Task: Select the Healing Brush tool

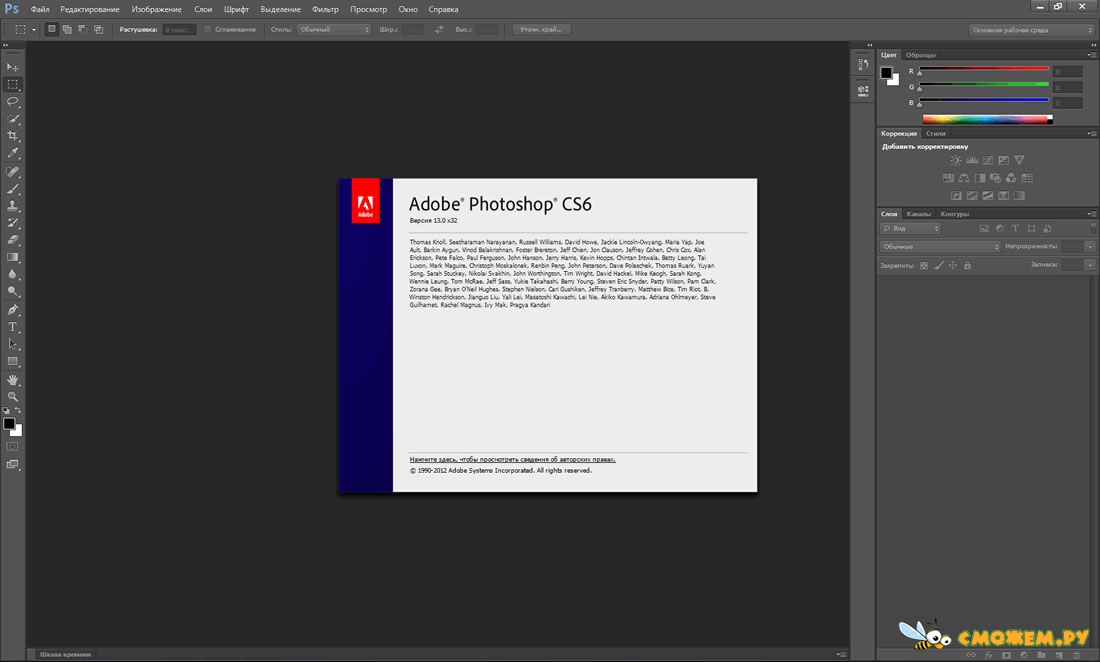Action: point(13,172)
